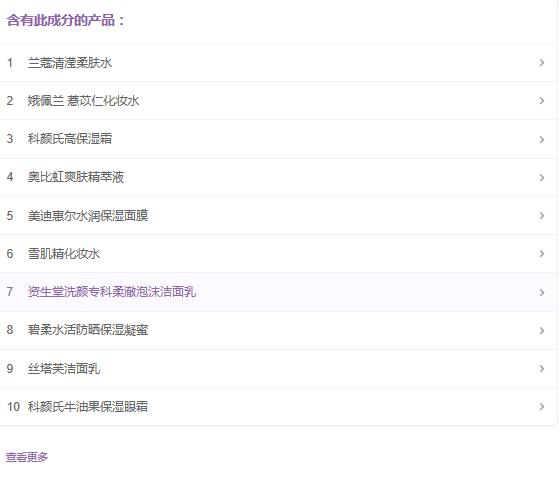Click chevron arrow on 娥佩兰 row

point(542,101)
